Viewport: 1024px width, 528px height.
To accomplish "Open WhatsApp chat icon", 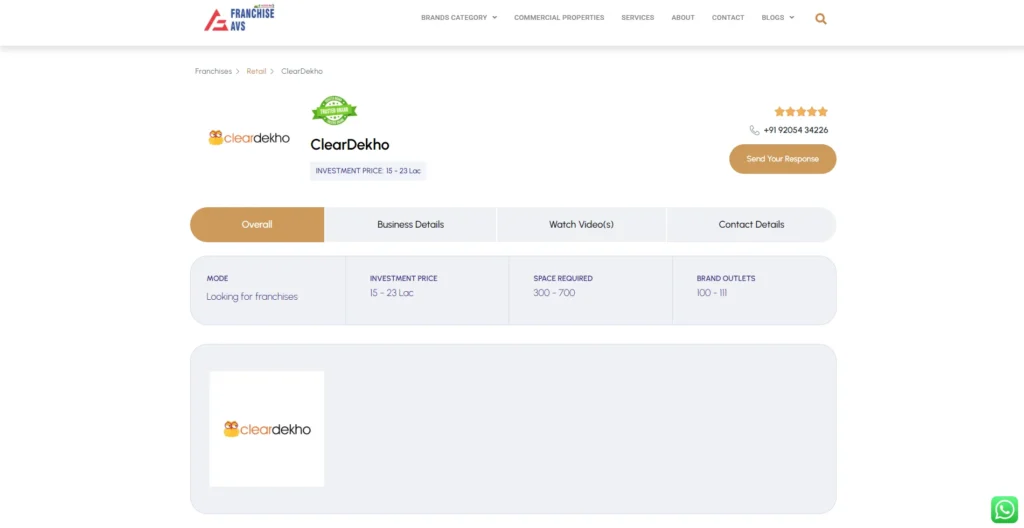I will tap(1004, 510).
